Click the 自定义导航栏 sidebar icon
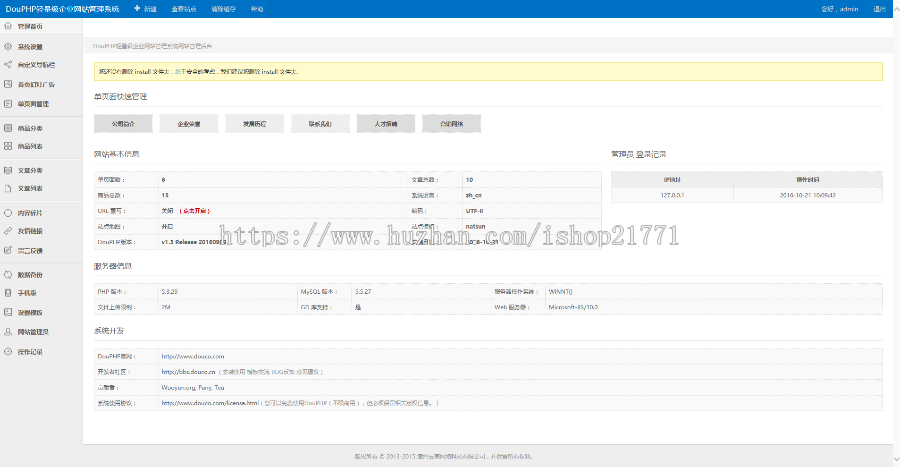 click(x=9, y=65)
